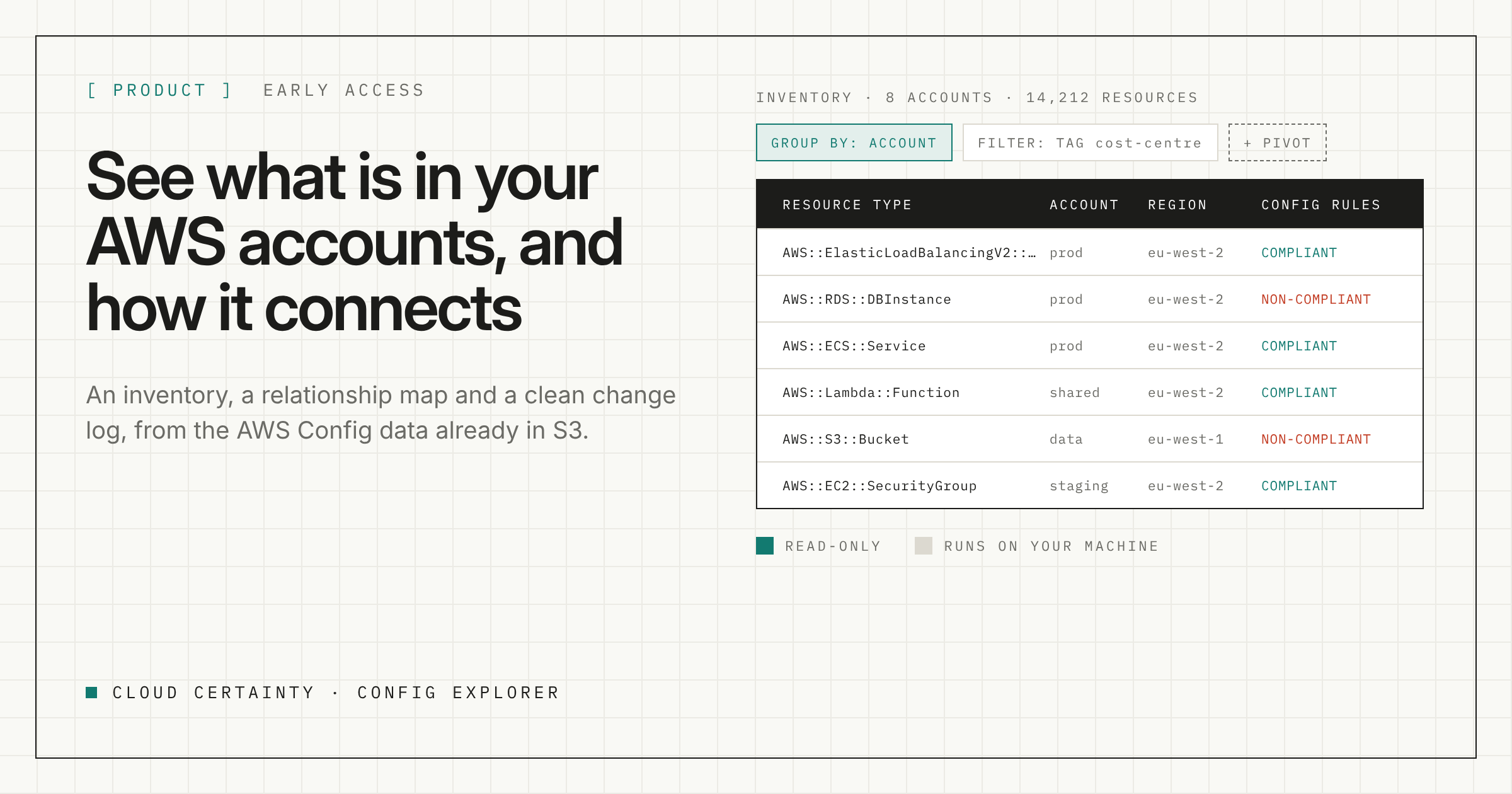Click the CONFIG EXPLORER footer text
Image resolution: width=1512 pixels, height=794 pixels.
click(459, 693)
